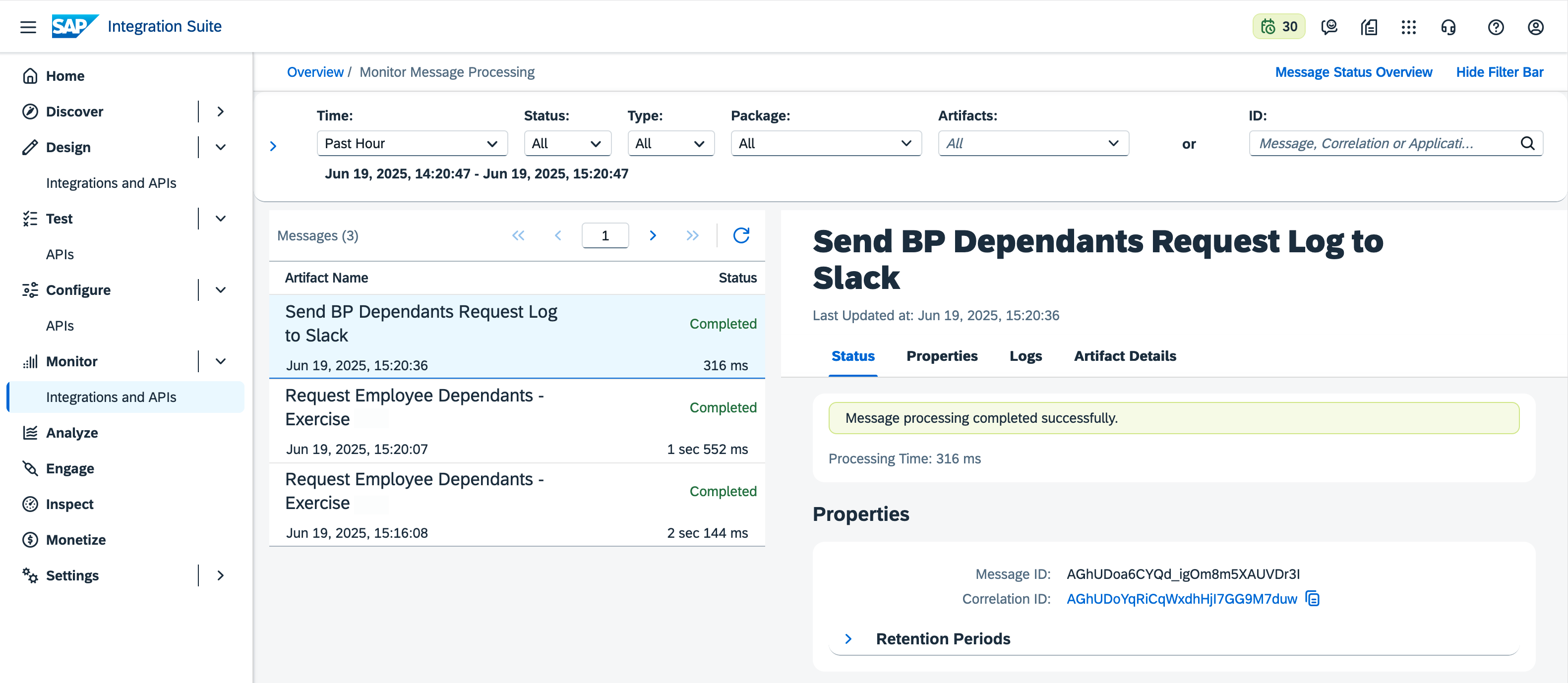Open Message Status Overview link
The image size is (1568, 683).
click(x=1354, y=72)
